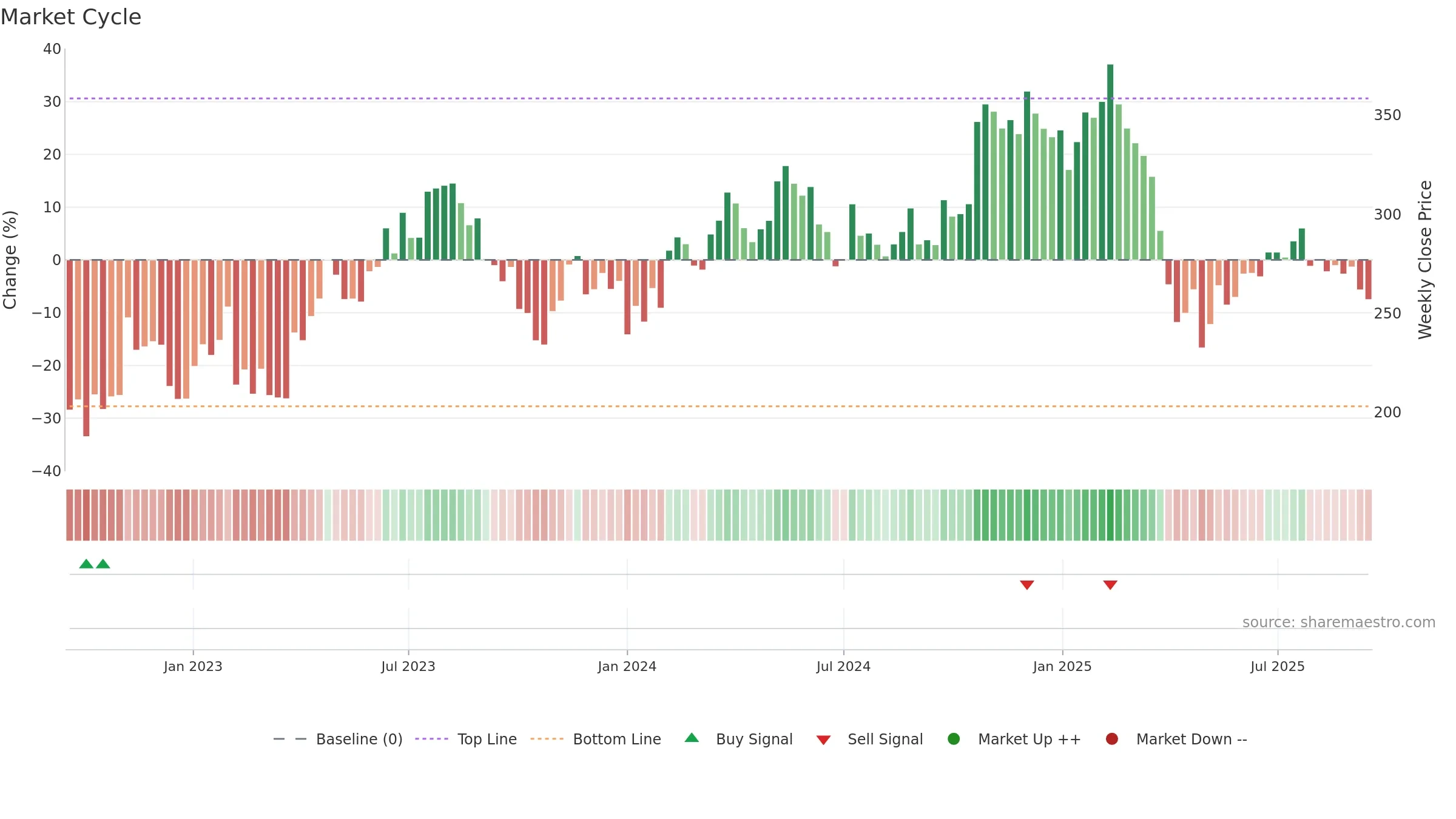Click the −30 tick on Change axis
This screenshot has height=819, width=1456.
[47, 419]
